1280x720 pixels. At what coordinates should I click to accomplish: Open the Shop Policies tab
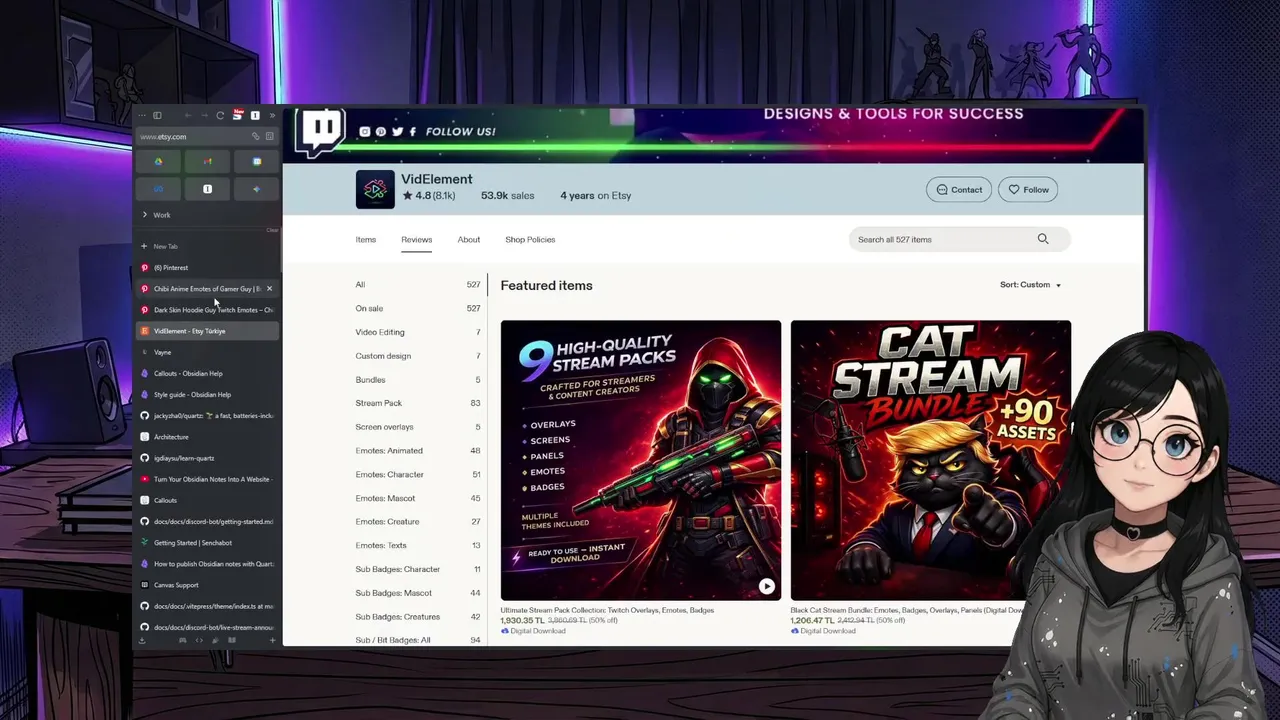[530, 240]
